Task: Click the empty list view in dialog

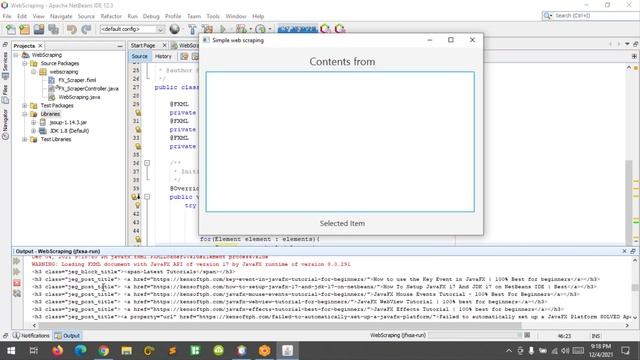Action: [340, 142]
